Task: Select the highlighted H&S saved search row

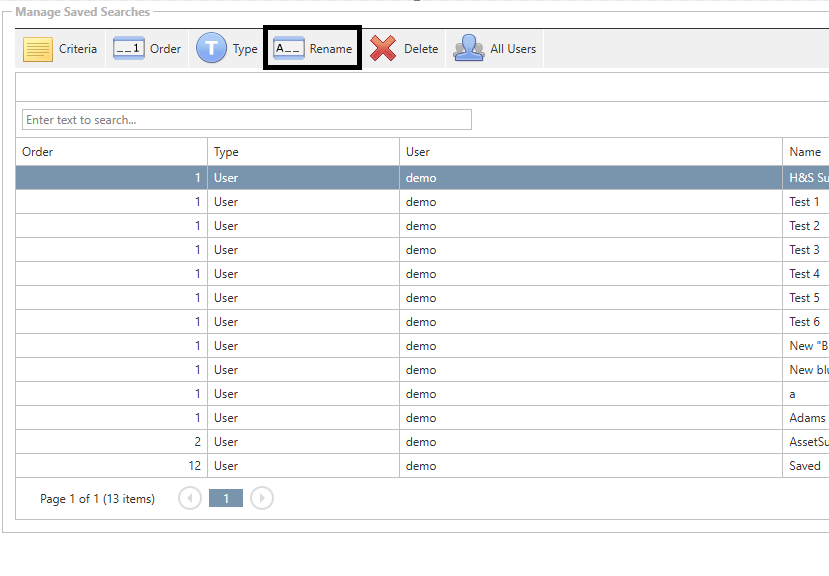Action: 807,178
